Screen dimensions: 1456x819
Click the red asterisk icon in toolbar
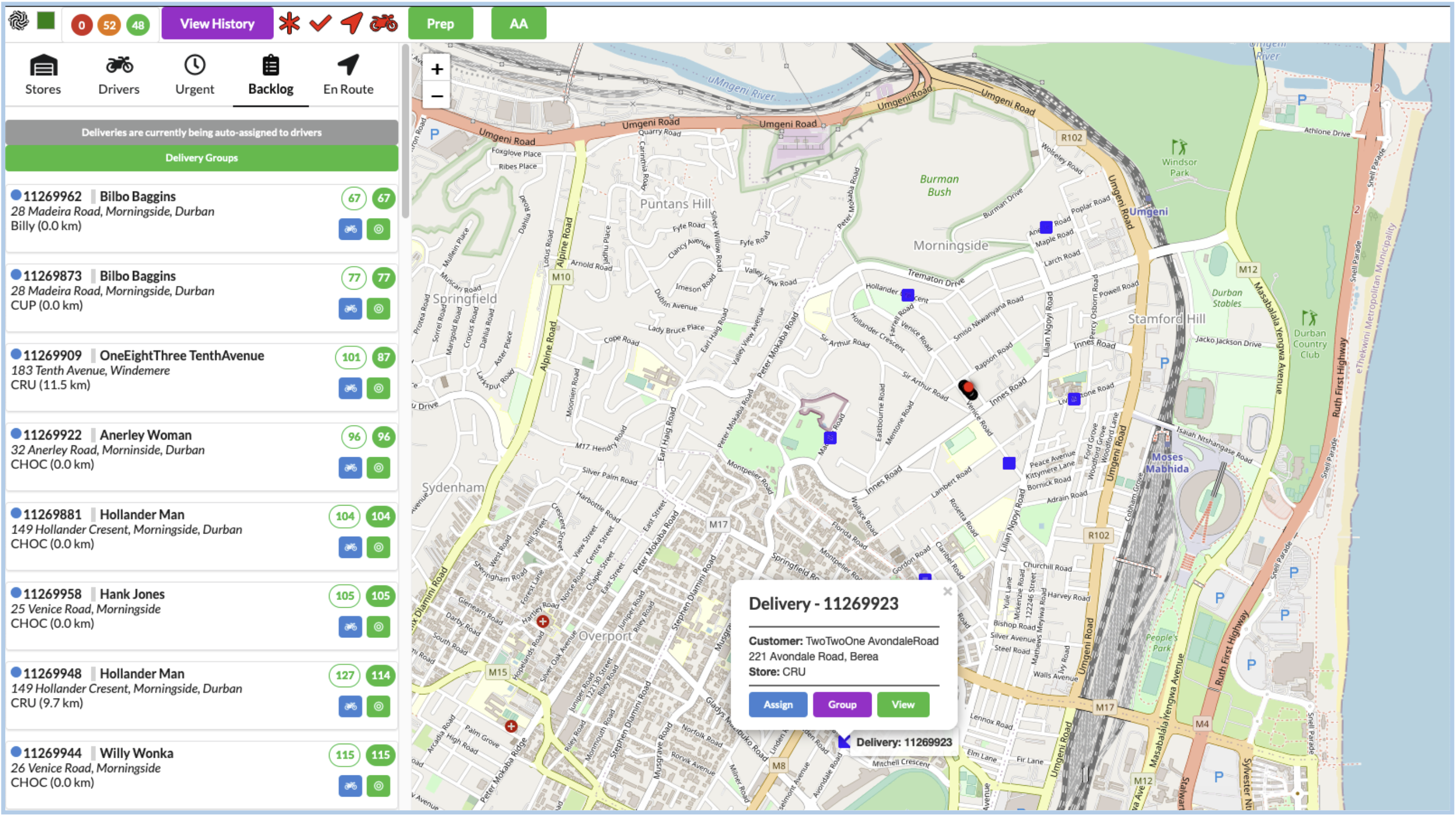tap(290, 24)
